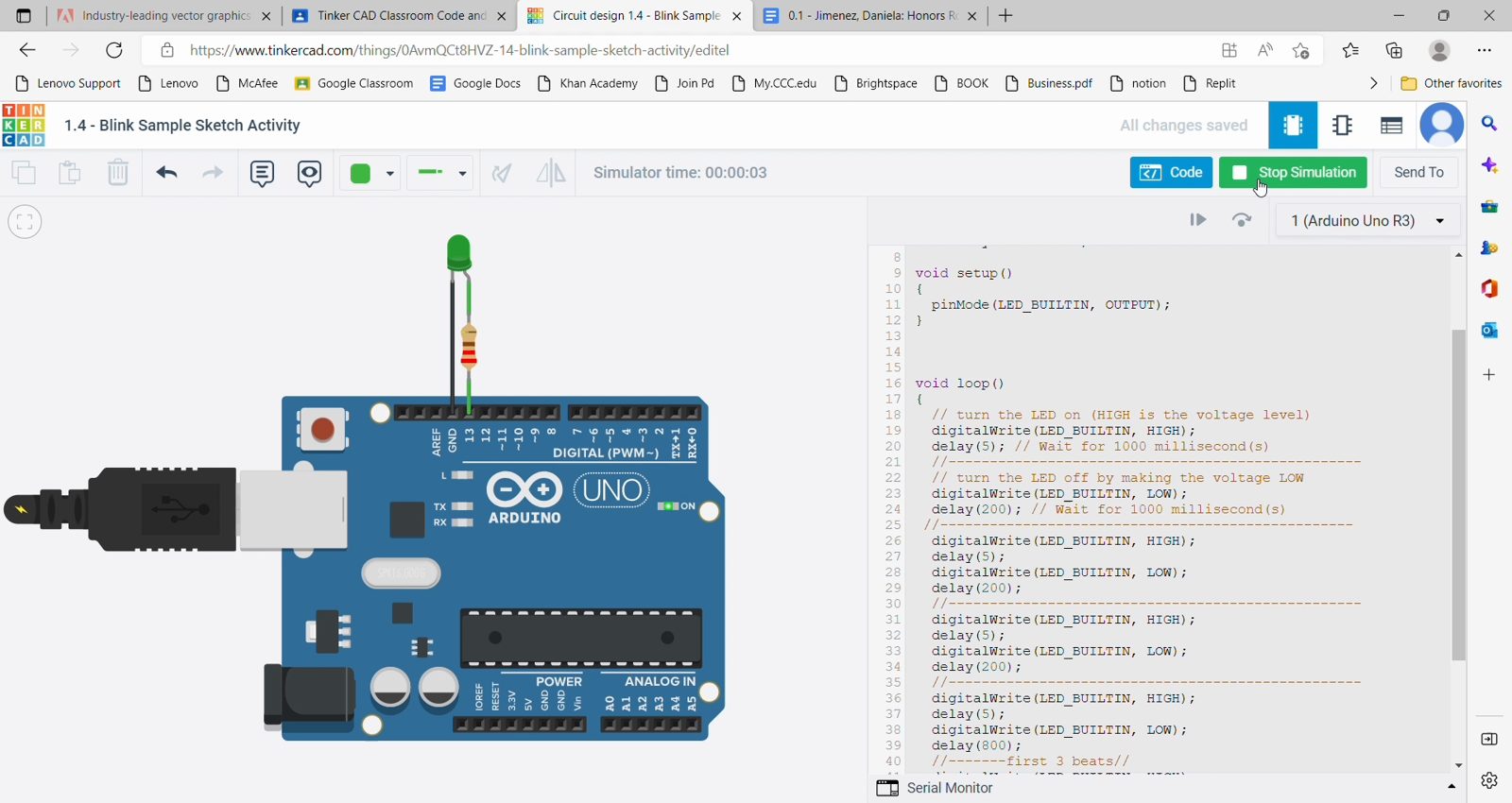Click the code editor vertical scrollbar

[x=1458, y=495]
